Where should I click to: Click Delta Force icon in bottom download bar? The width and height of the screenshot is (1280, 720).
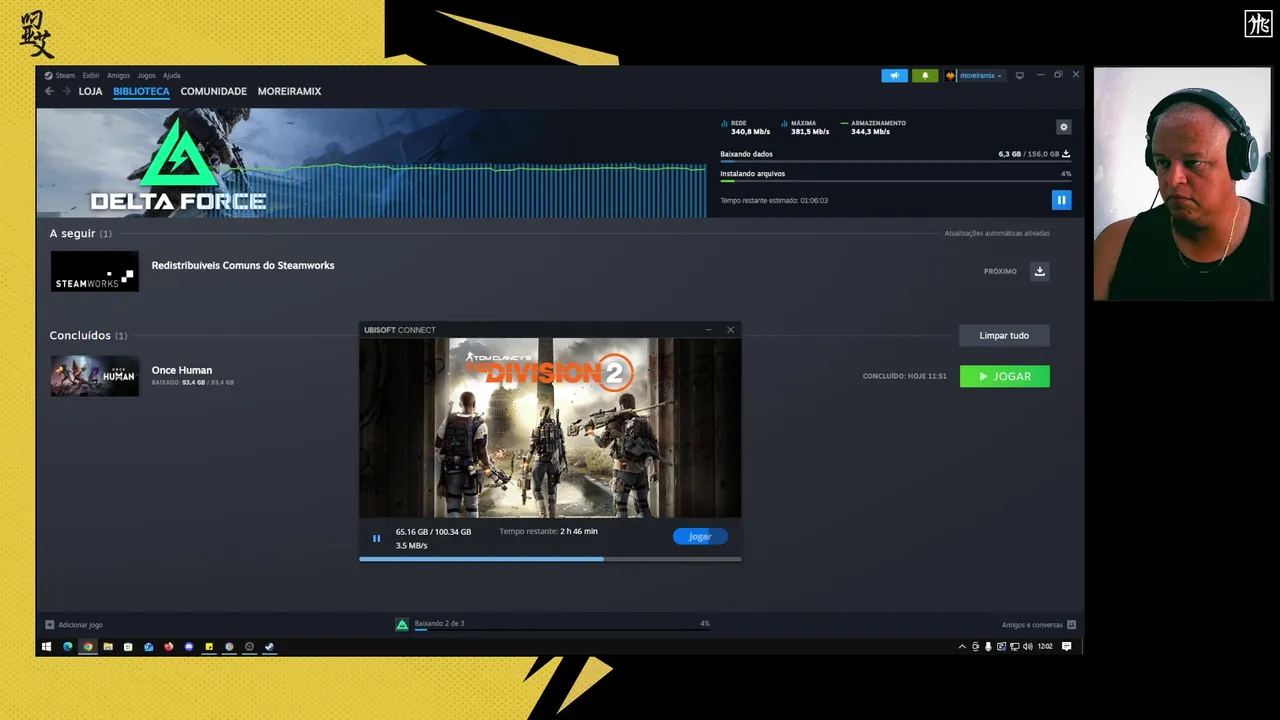coord(402,624)
